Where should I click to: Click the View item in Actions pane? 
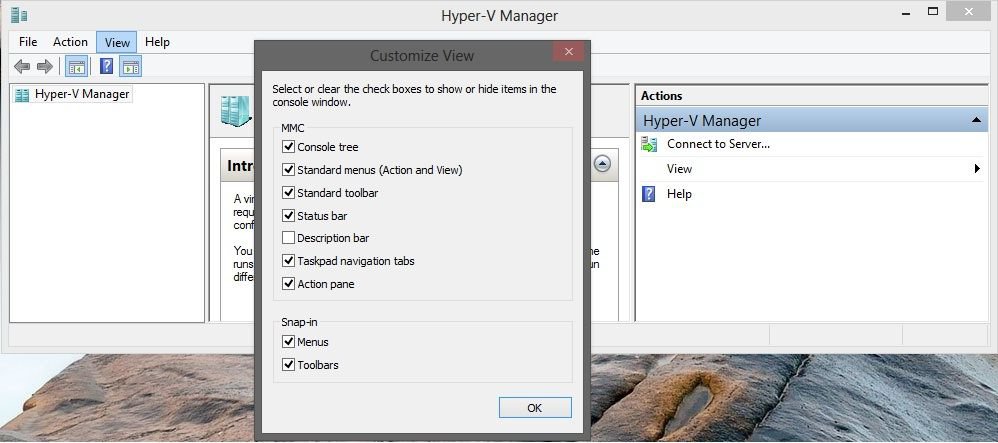(679, 169)
